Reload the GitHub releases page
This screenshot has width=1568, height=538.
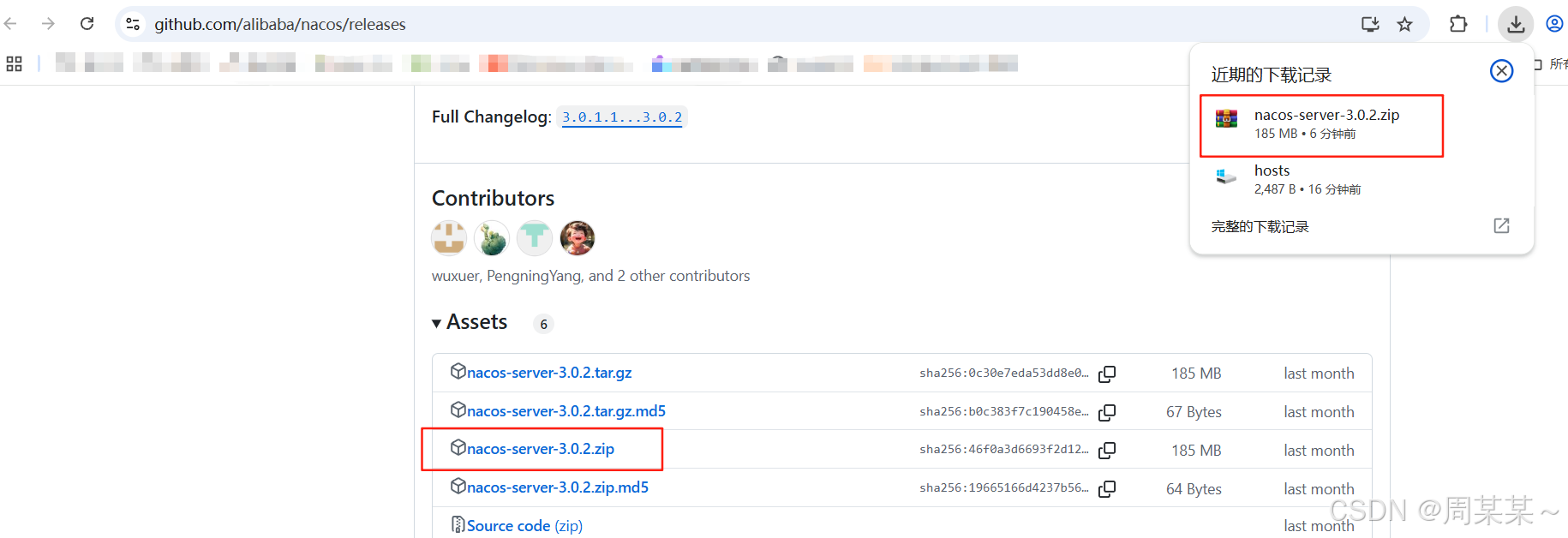coord(87,24)
